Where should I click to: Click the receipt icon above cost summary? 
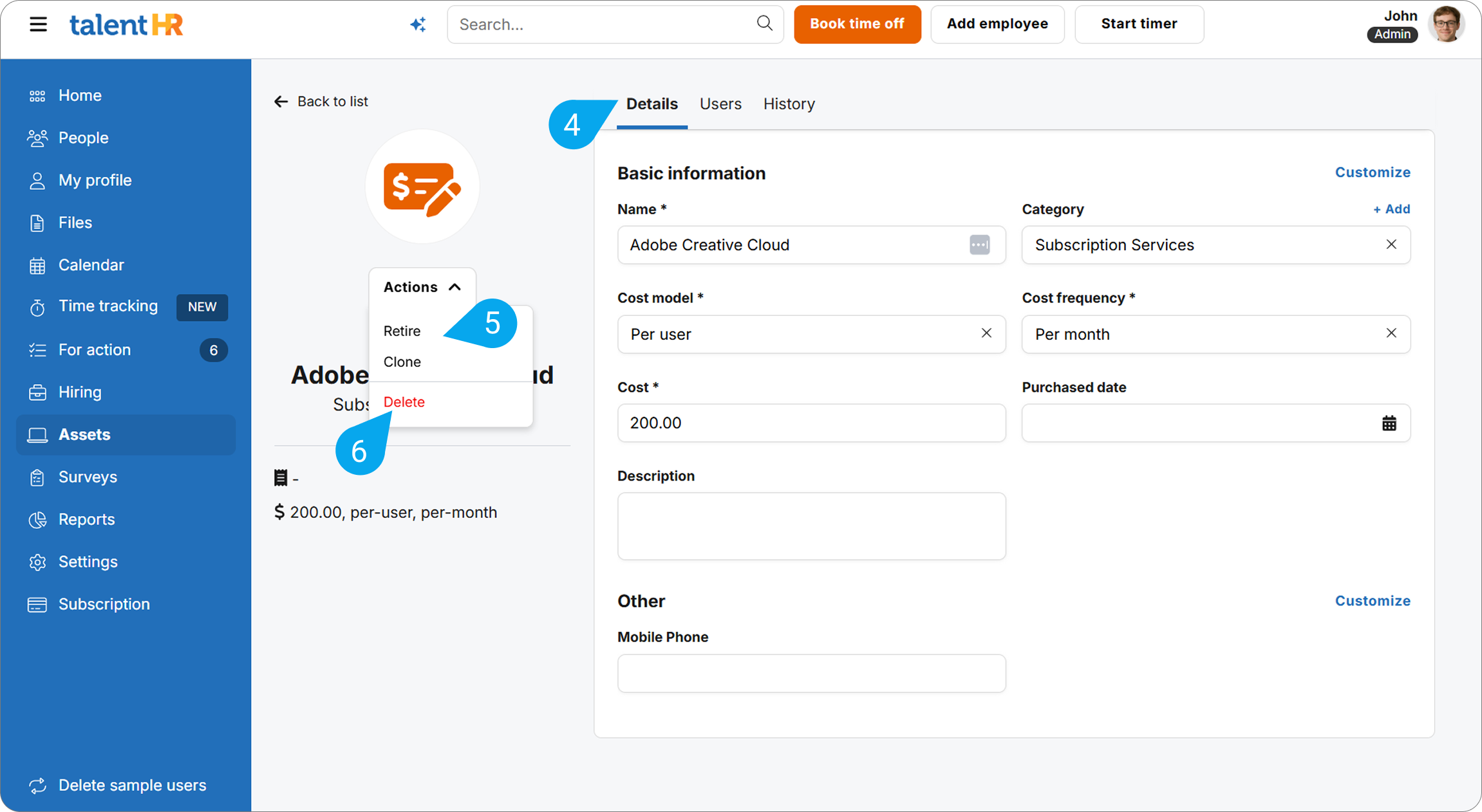click(281, 478)
